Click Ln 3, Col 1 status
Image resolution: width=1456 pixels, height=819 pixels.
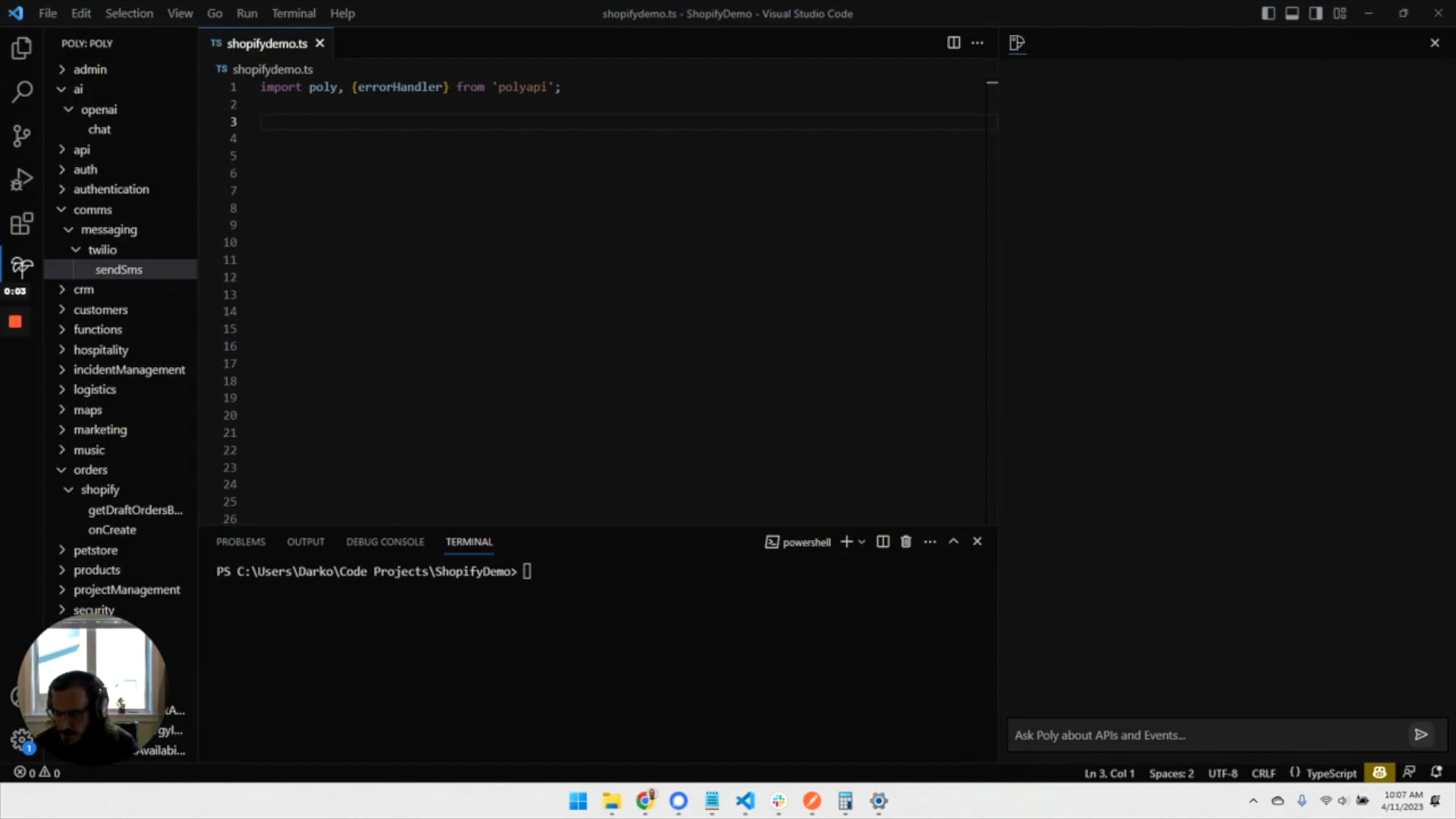(x=1109, y=773)
